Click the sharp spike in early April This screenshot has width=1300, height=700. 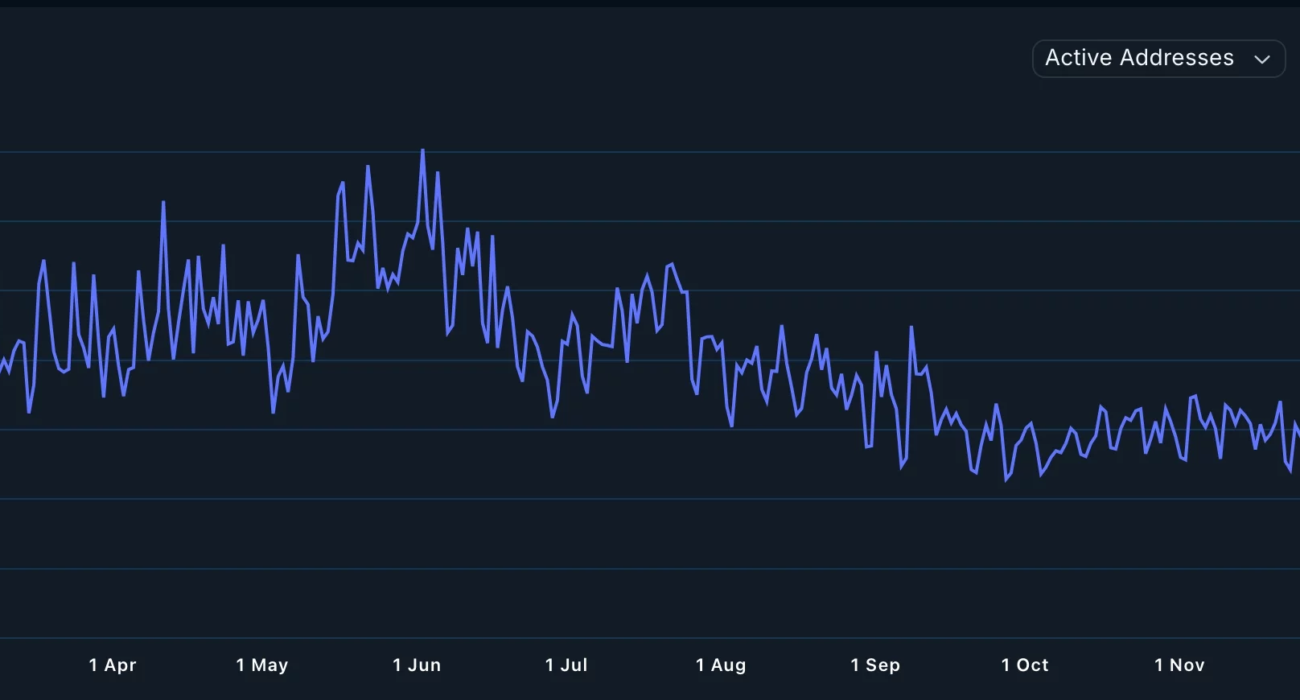tap(163, 203)
